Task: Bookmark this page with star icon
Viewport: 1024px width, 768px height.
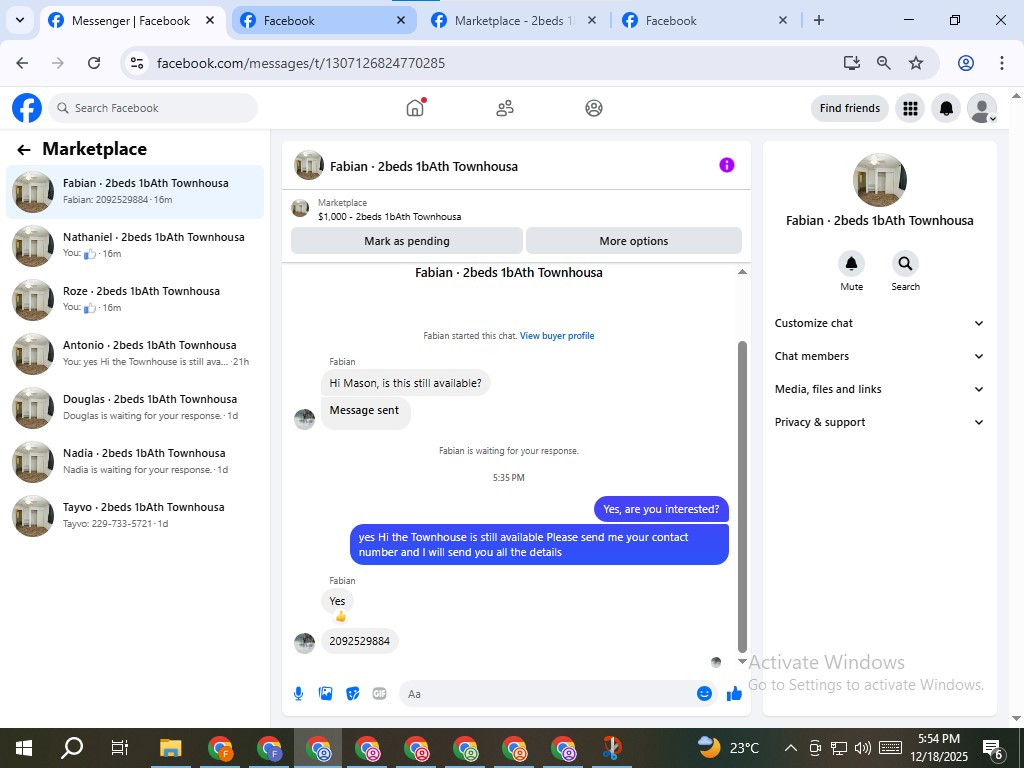Action: tap(916, 63)
